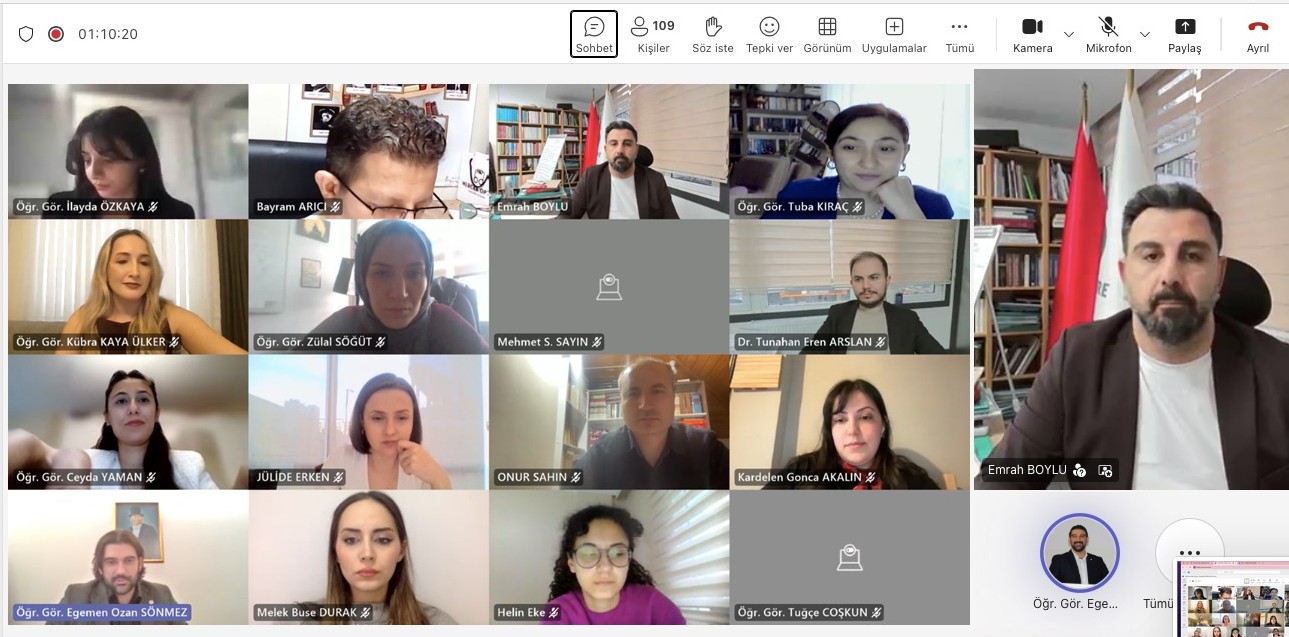
Task: Open the Uygulamalar apps button
Action: (x=894, y=34)
